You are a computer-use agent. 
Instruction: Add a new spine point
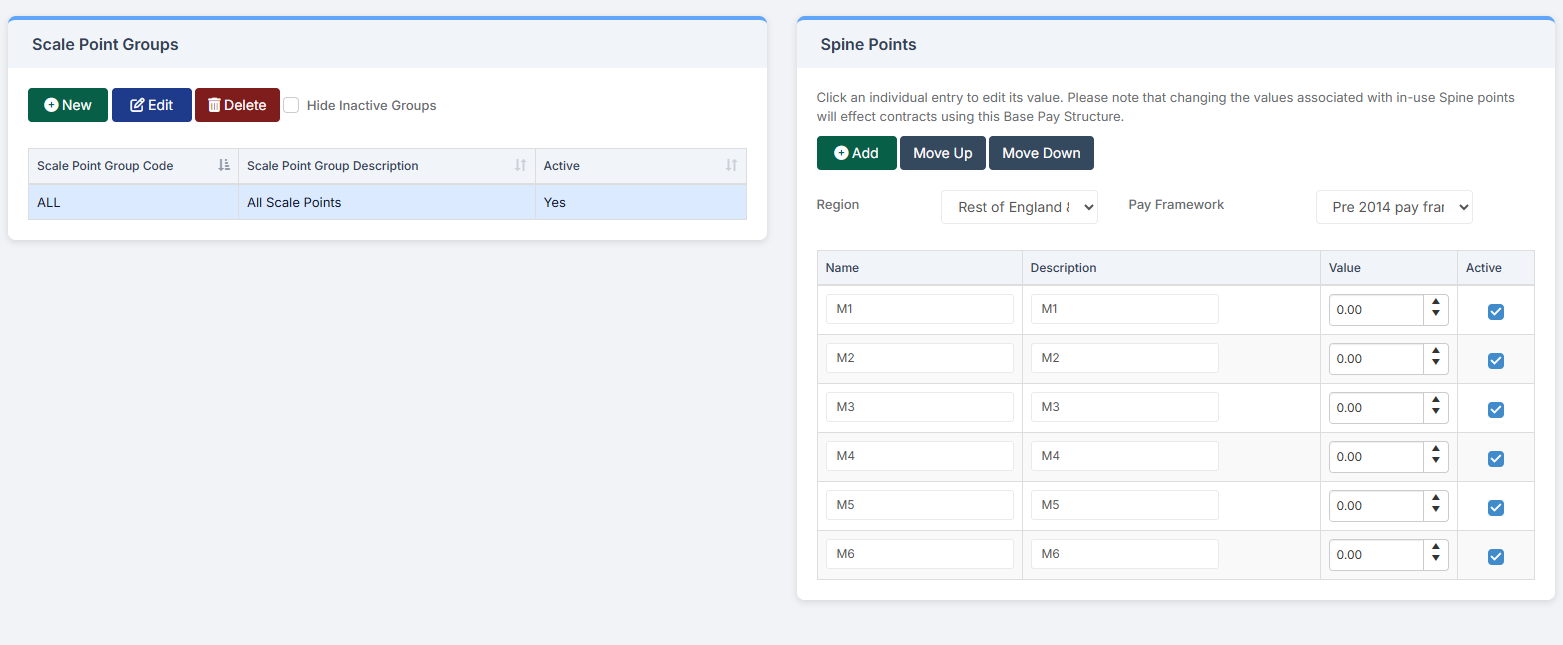(856, 153)
